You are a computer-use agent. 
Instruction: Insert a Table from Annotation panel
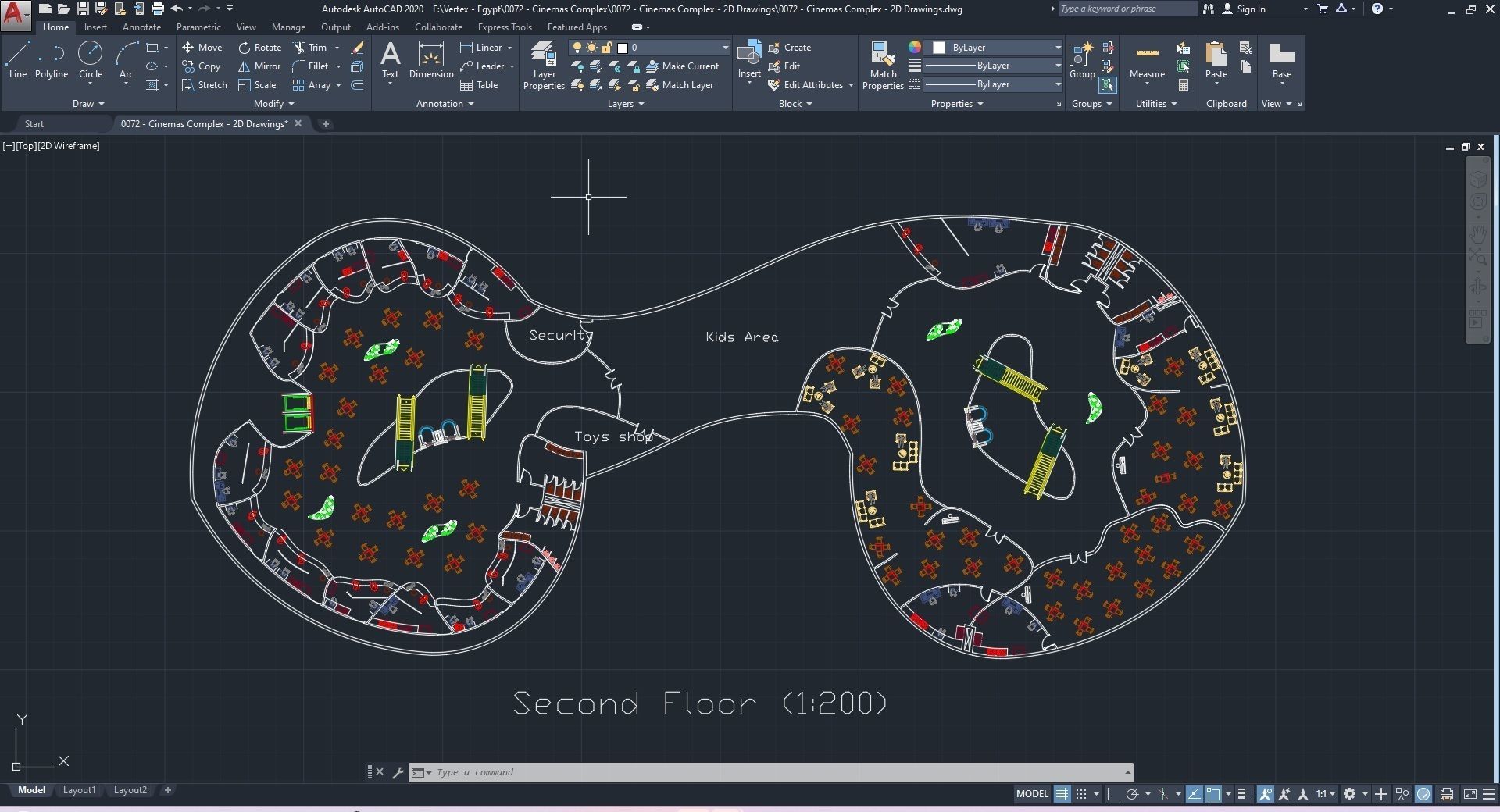tap(479, 85)
